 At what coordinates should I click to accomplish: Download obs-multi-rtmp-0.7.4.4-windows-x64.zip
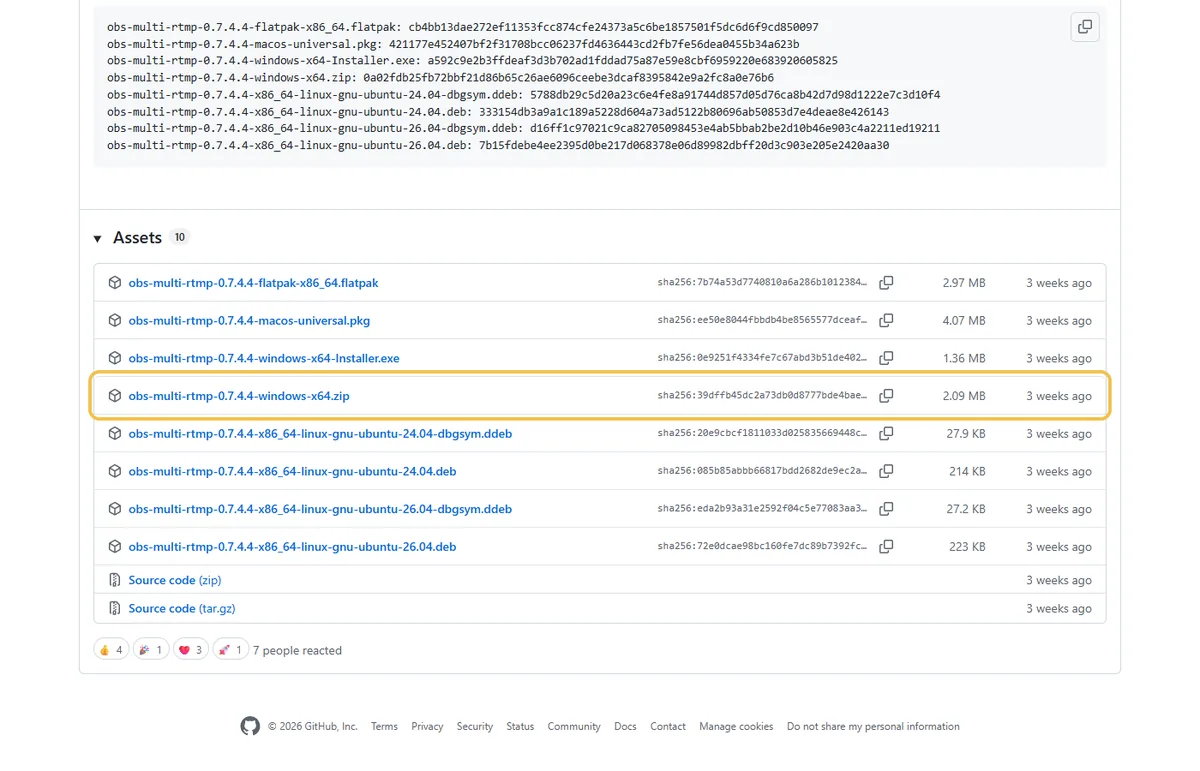(239, 396)
